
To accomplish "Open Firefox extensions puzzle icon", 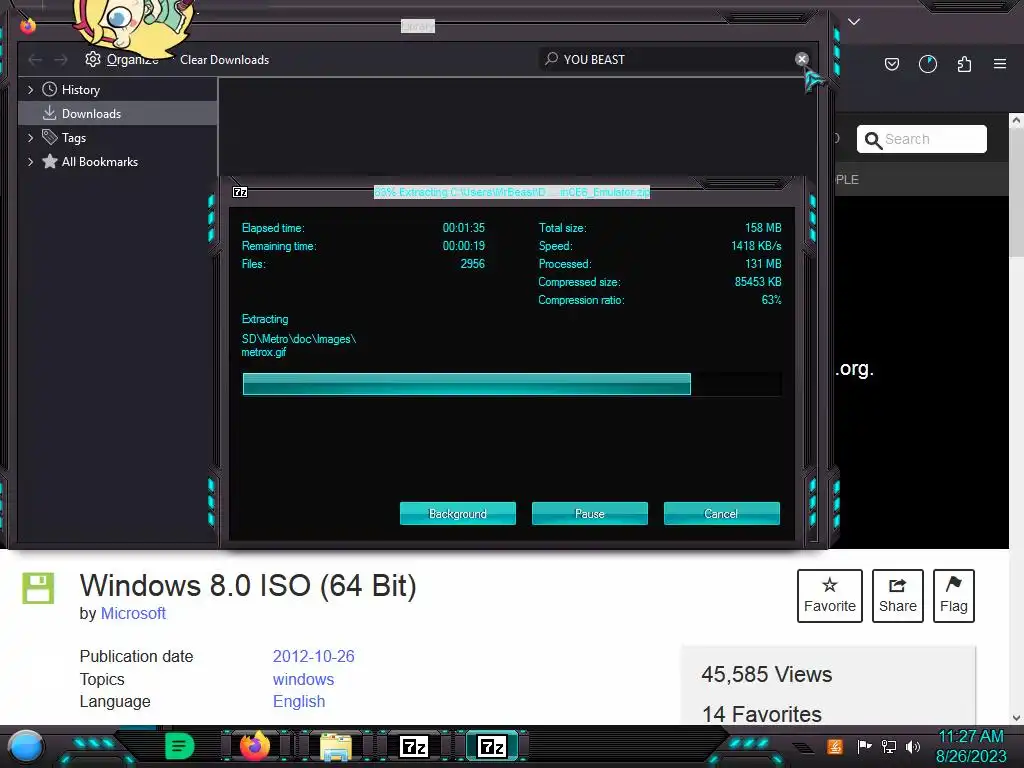I will click(964, 64).
